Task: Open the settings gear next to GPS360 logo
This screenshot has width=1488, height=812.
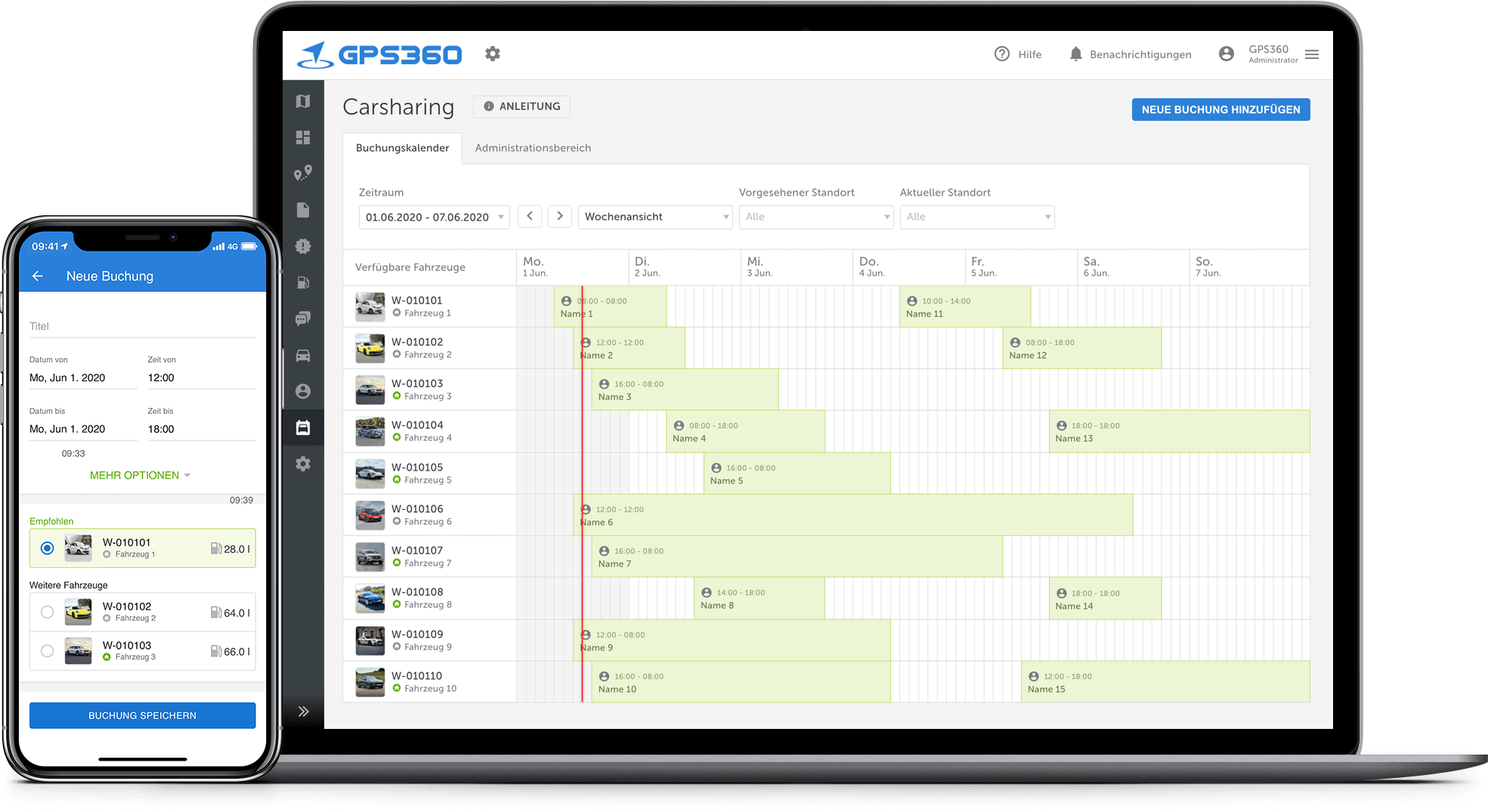Action: click(493, 54)
